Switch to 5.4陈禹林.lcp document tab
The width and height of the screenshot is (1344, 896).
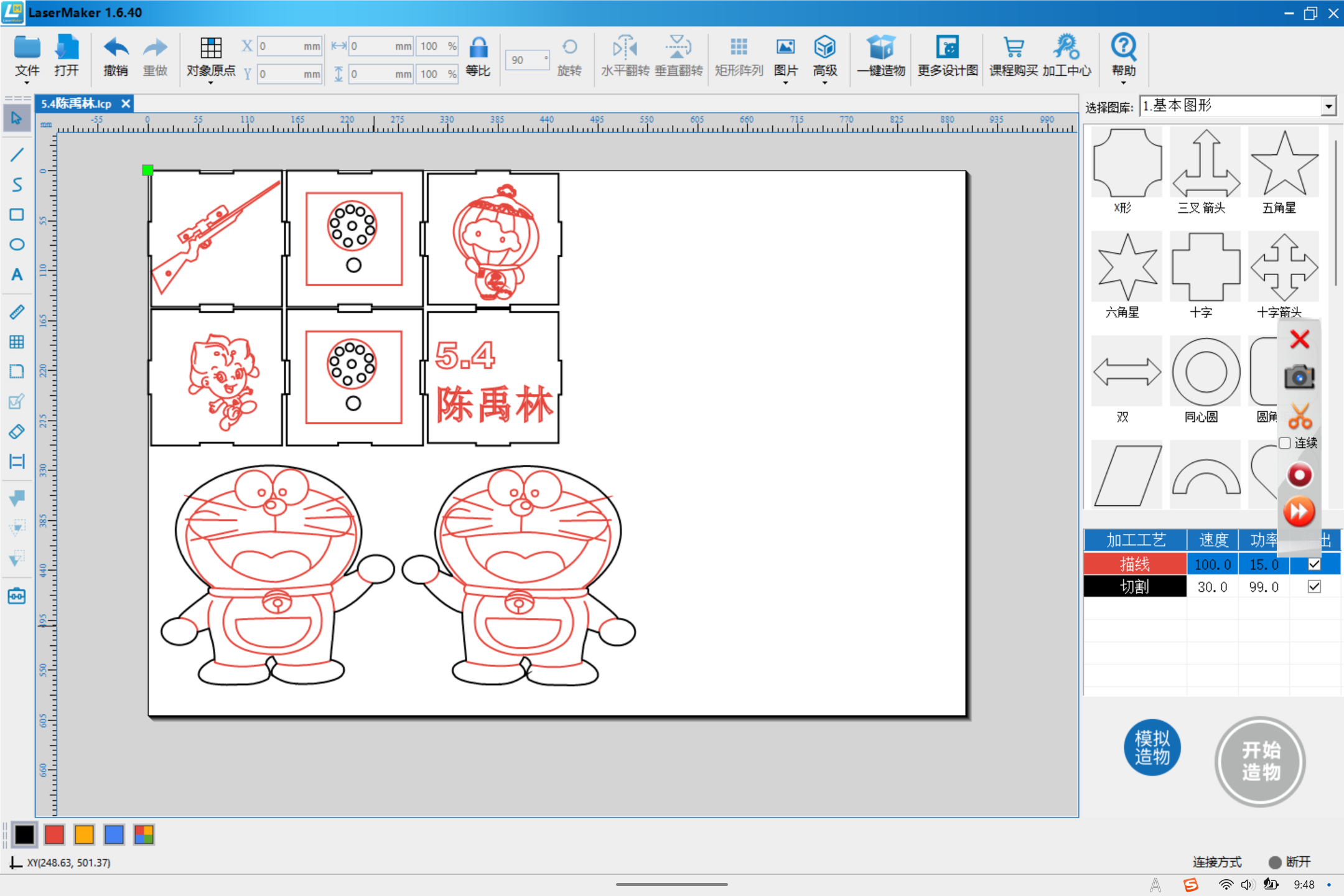click(x=77, y=103)
